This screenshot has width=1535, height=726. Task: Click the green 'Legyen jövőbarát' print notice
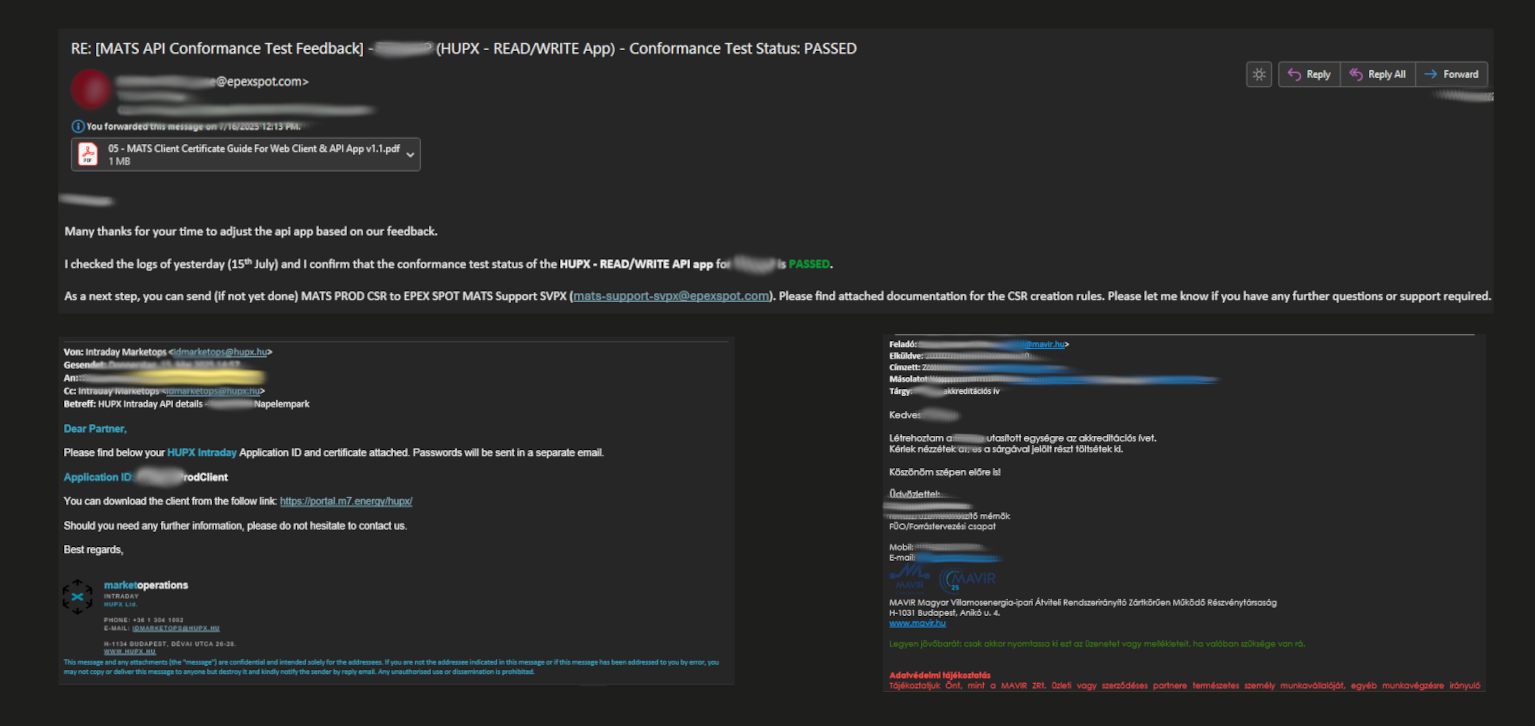click(1097, 644)
